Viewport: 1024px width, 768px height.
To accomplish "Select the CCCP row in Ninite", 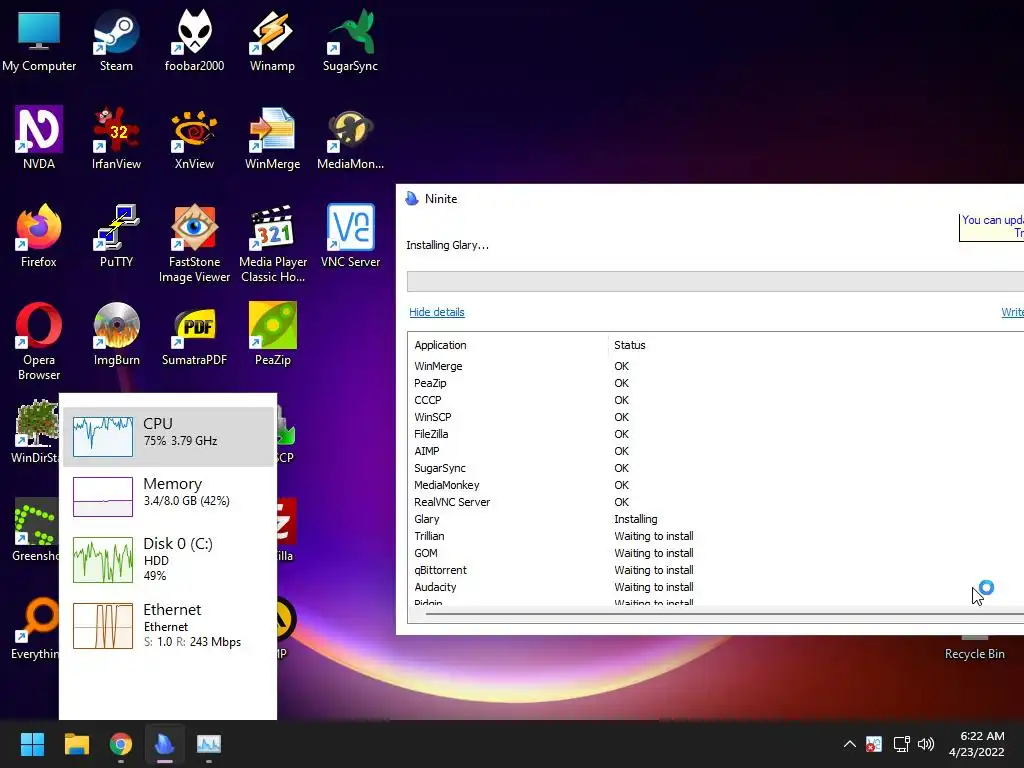I will tap(716, 400).
